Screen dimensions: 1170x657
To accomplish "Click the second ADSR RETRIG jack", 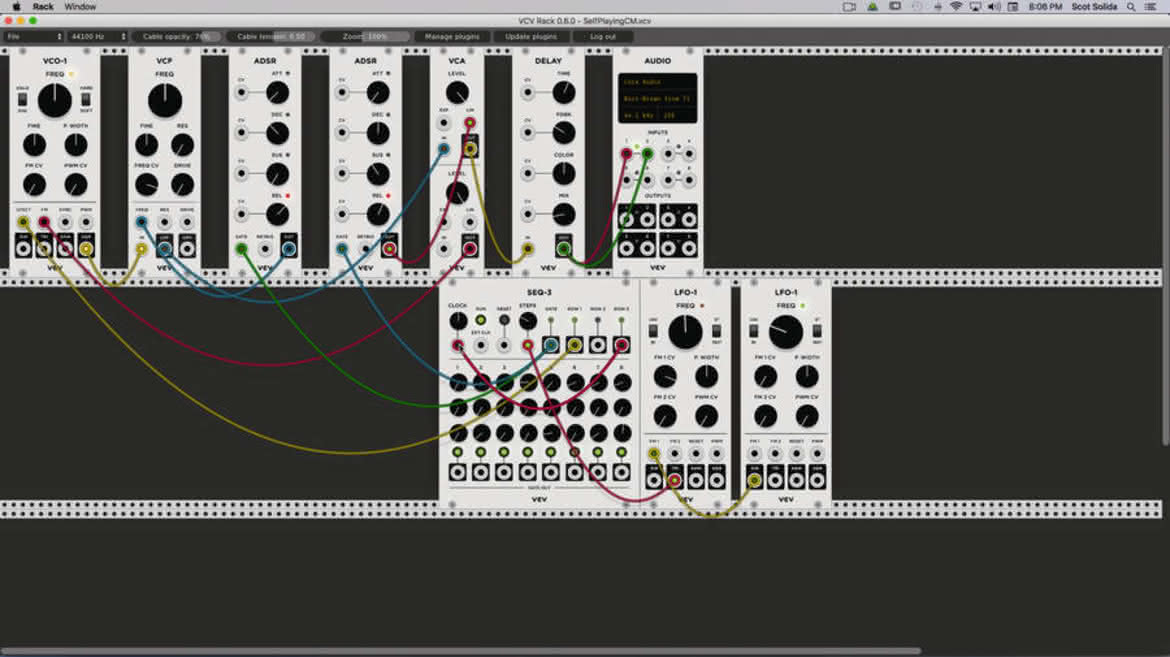I will click(x=366, y=249).
